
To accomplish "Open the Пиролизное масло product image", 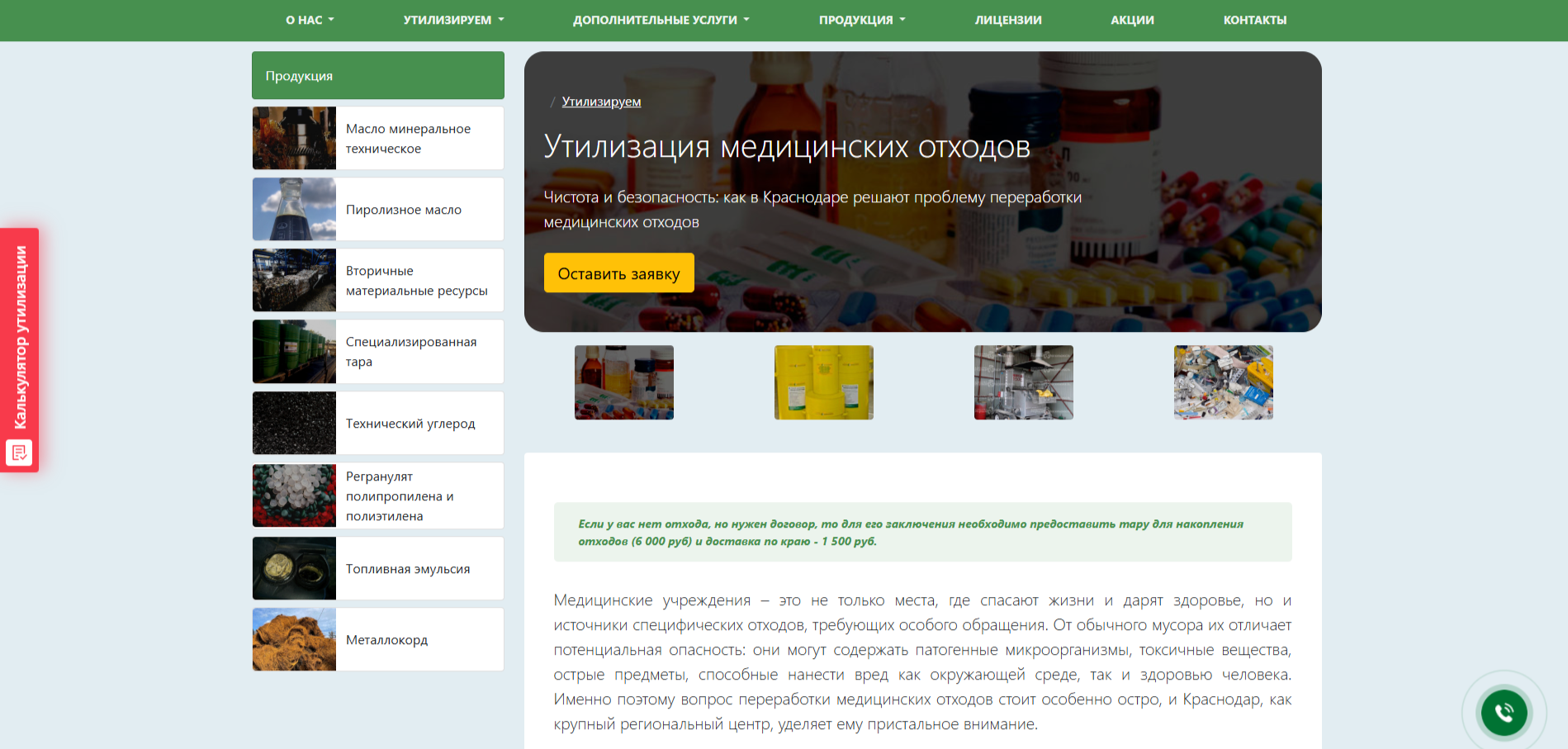I will [294, 209].
